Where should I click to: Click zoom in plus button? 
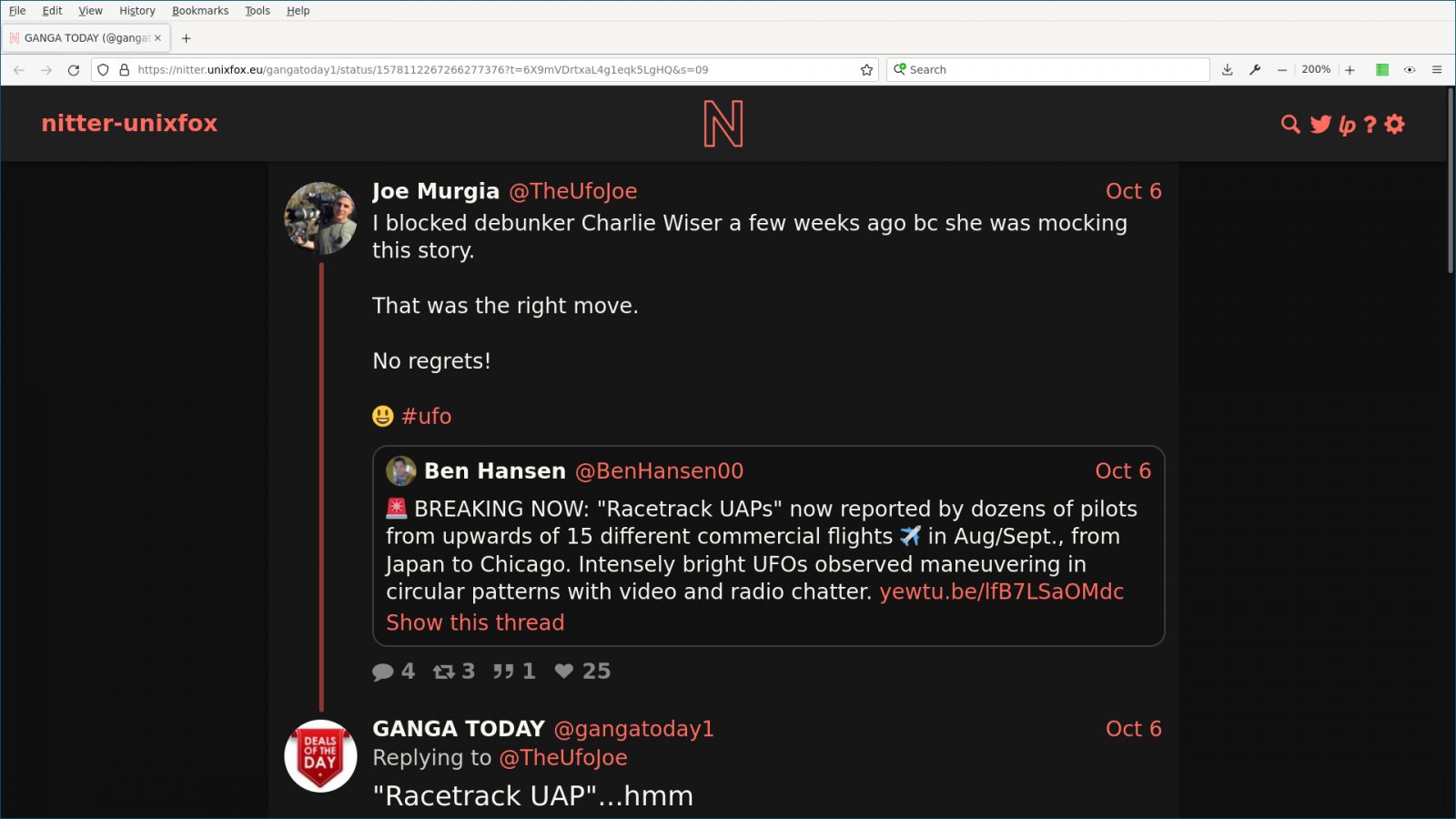pyautogui.click(x=1350, y=70)
